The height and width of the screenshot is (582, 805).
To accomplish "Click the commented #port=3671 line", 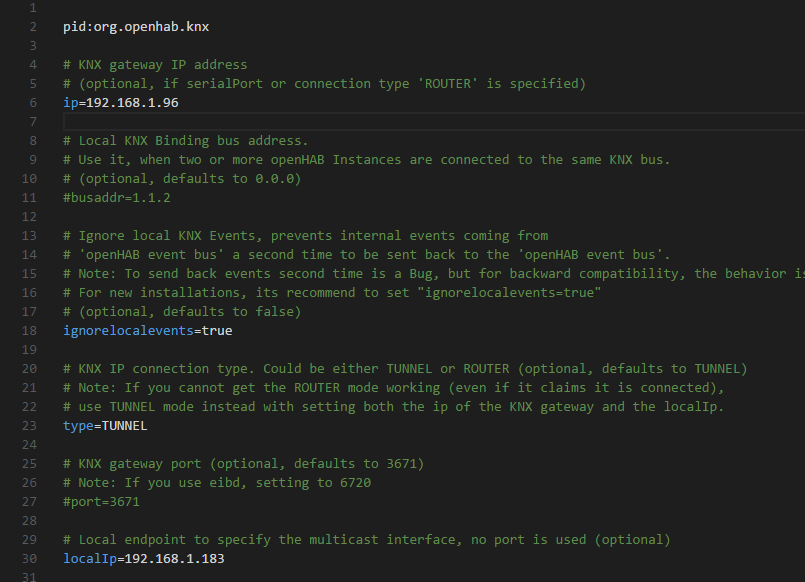I will (101, 502).
